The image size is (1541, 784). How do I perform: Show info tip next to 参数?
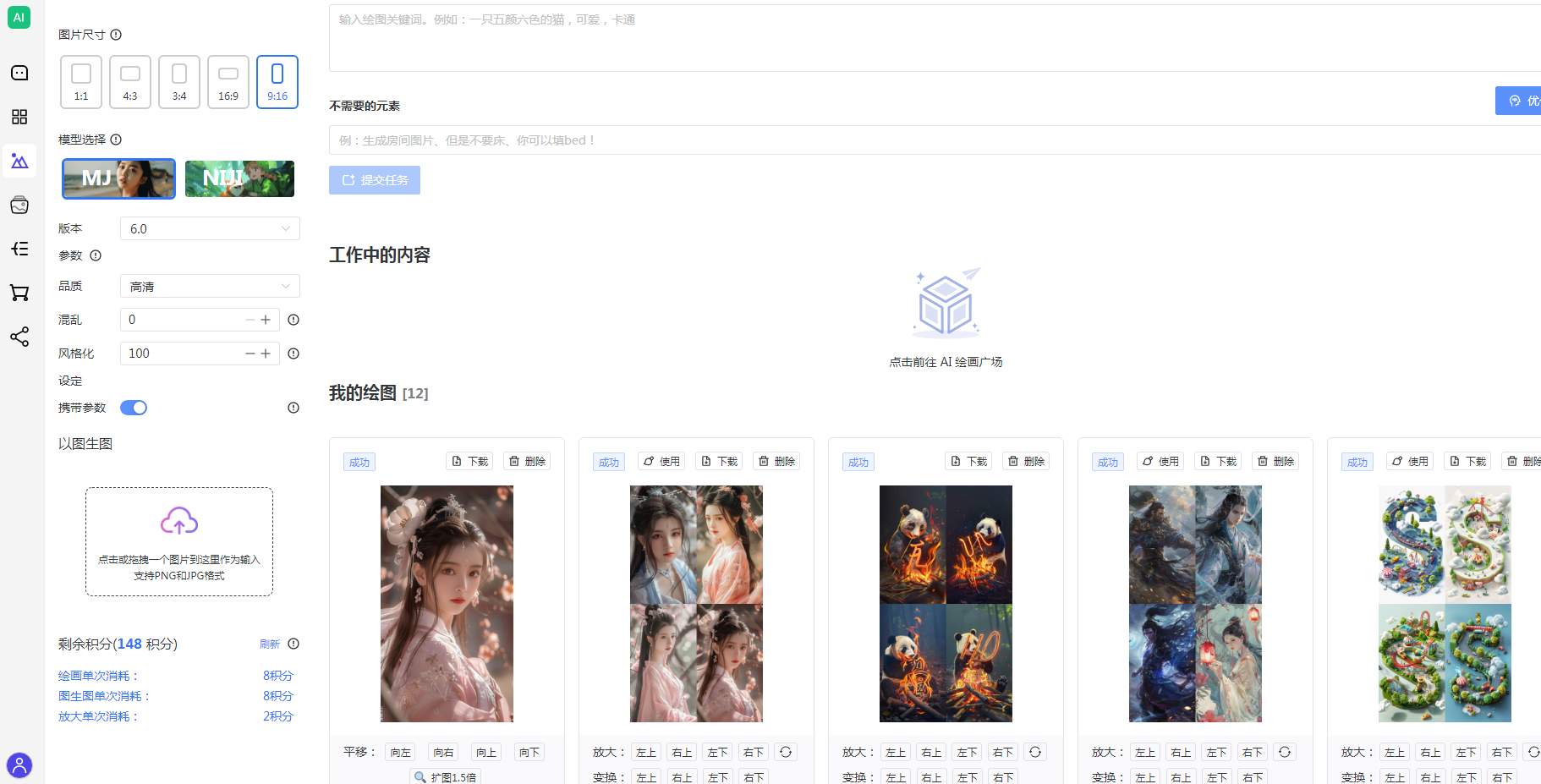click(x=96, y=255)
